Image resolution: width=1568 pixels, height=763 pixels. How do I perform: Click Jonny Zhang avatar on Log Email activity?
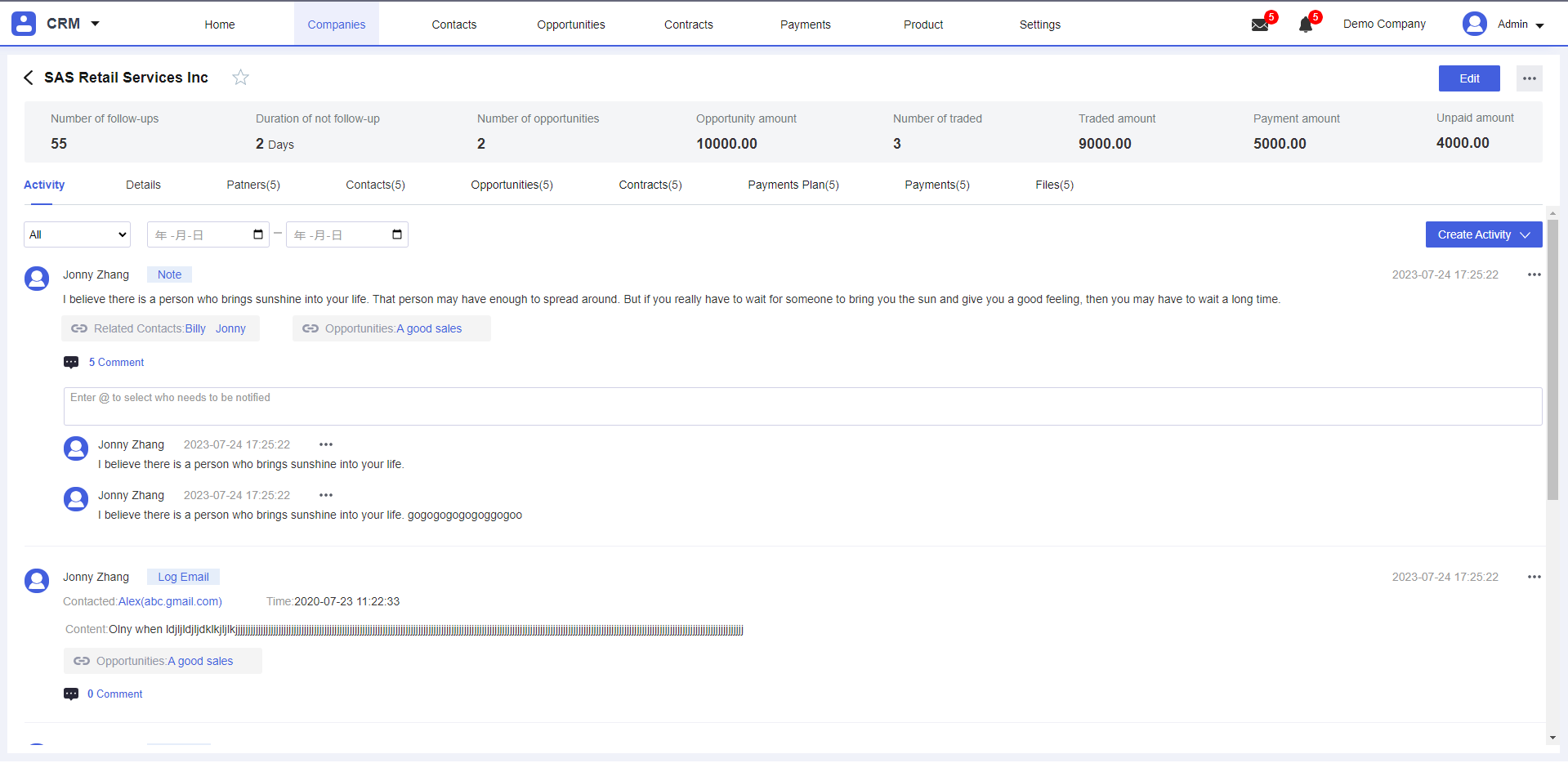coord(37,581)
